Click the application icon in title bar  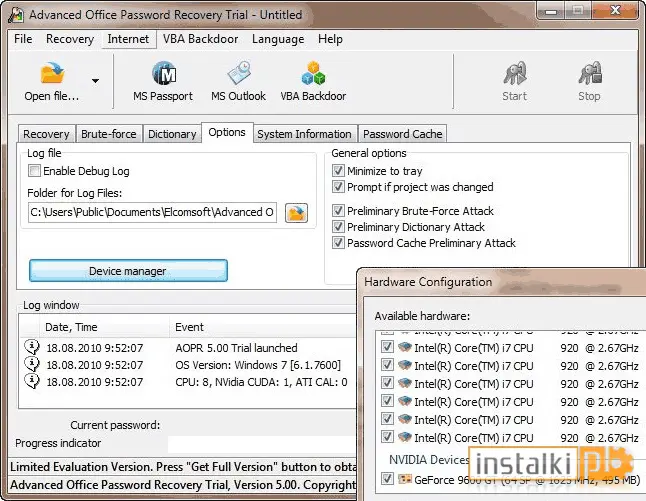click(x=16, y=15)
